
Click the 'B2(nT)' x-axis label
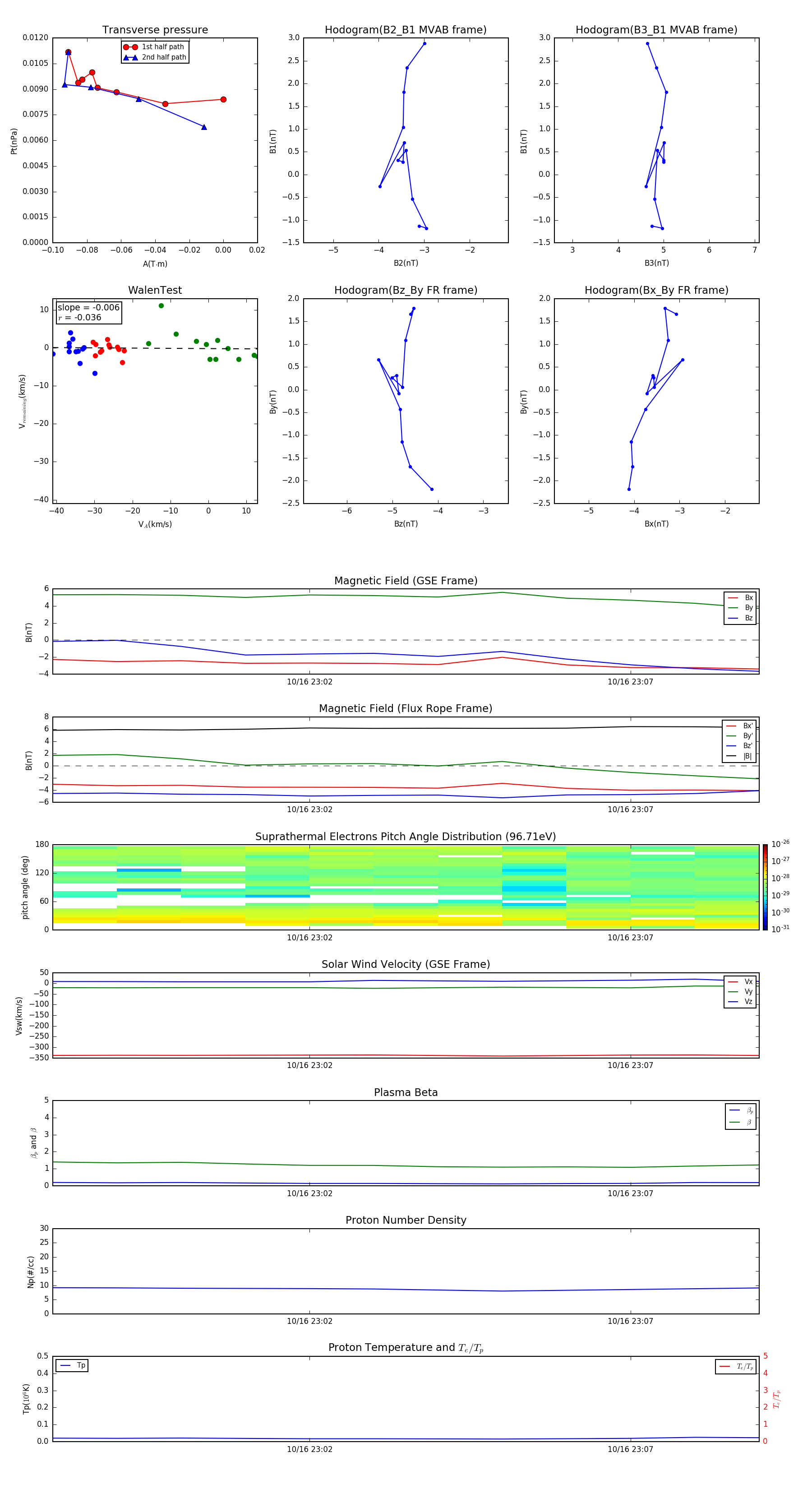pos(406,263)
